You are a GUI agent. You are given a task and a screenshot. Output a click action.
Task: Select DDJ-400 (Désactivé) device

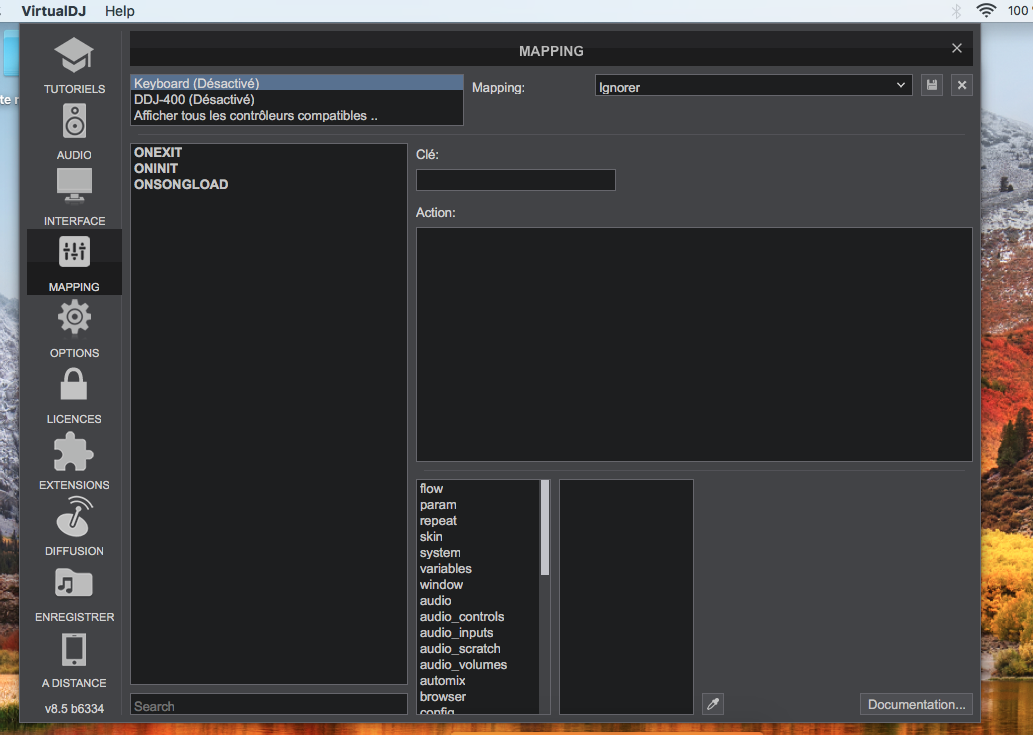tap(297, 99)
